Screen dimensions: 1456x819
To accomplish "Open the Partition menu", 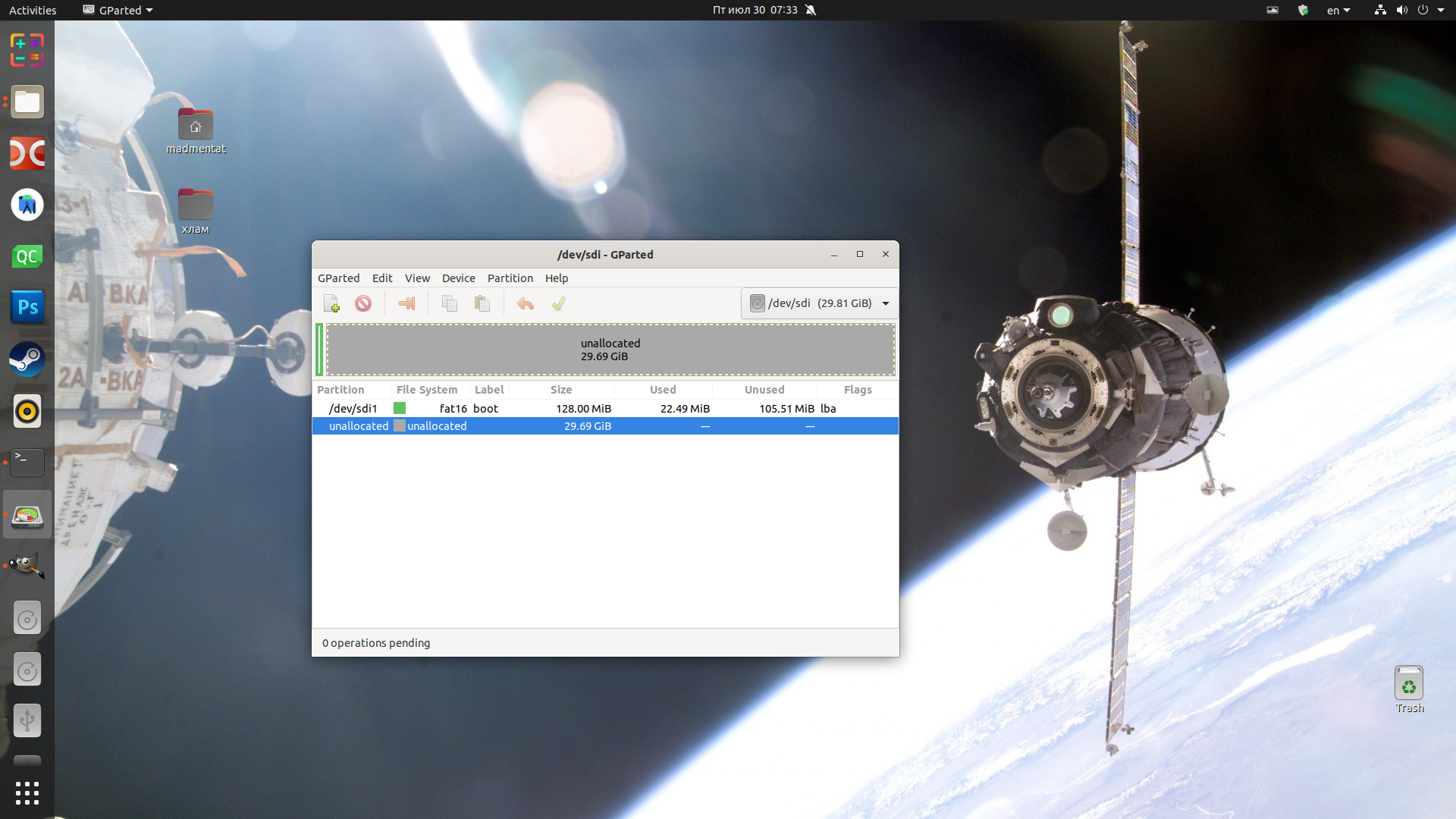I will (x=509, y=277).
